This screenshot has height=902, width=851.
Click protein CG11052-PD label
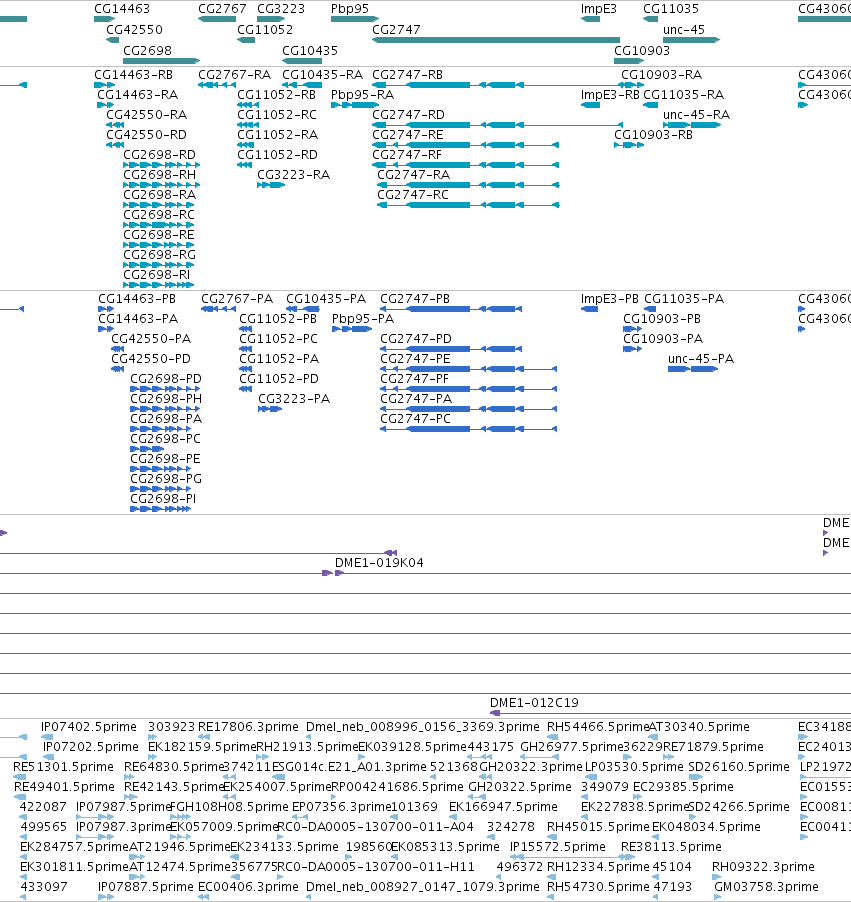(278, 379)
